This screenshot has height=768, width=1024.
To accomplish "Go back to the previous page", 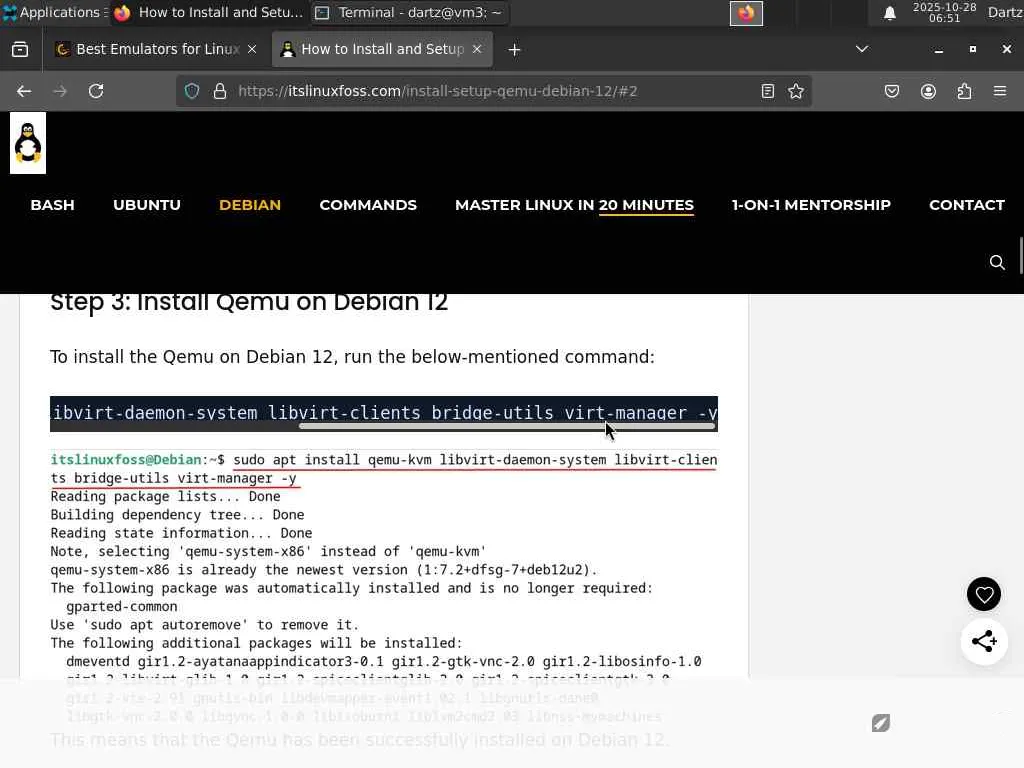I will click(x=24, y=91).
